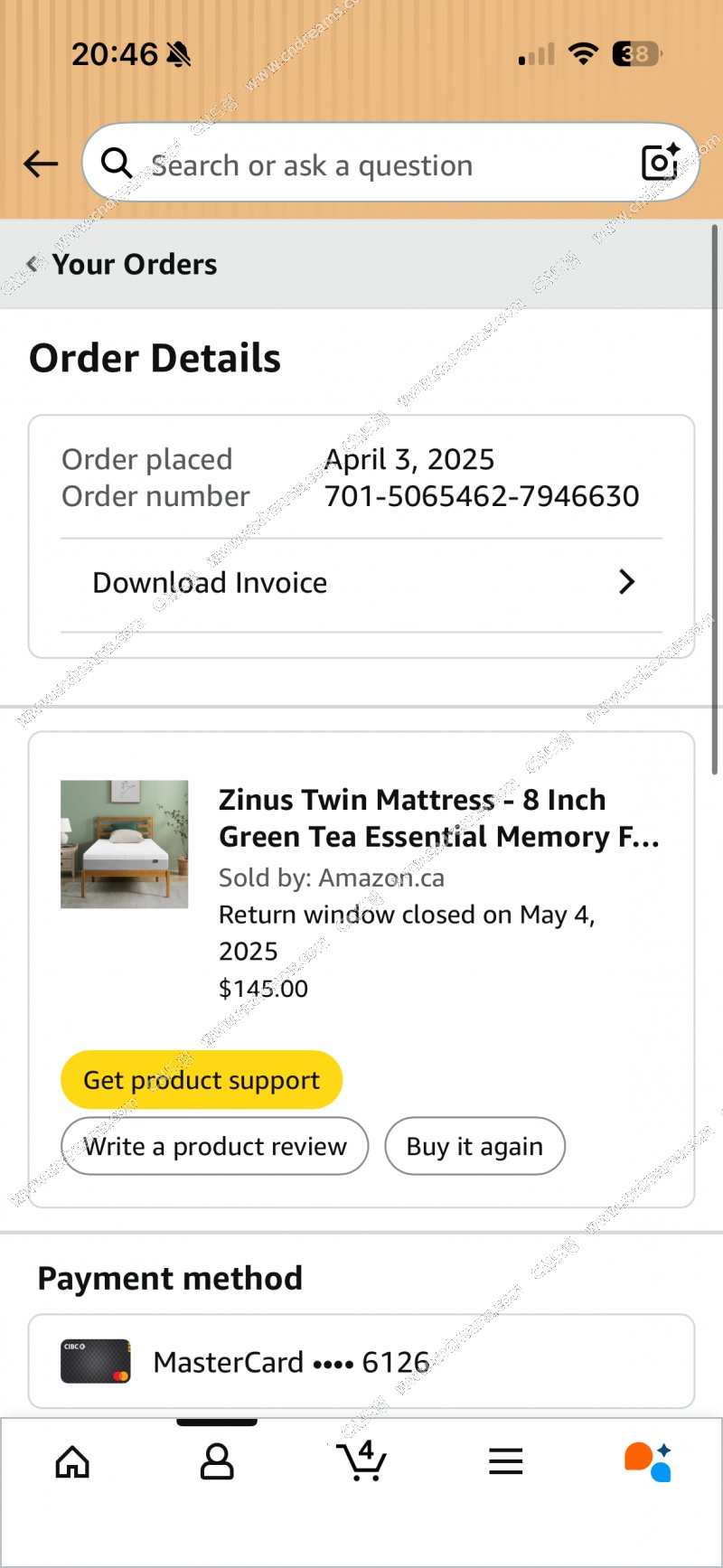
Task: Tap the Zinus mattress product thumbnail
Action: pos(125,844)
